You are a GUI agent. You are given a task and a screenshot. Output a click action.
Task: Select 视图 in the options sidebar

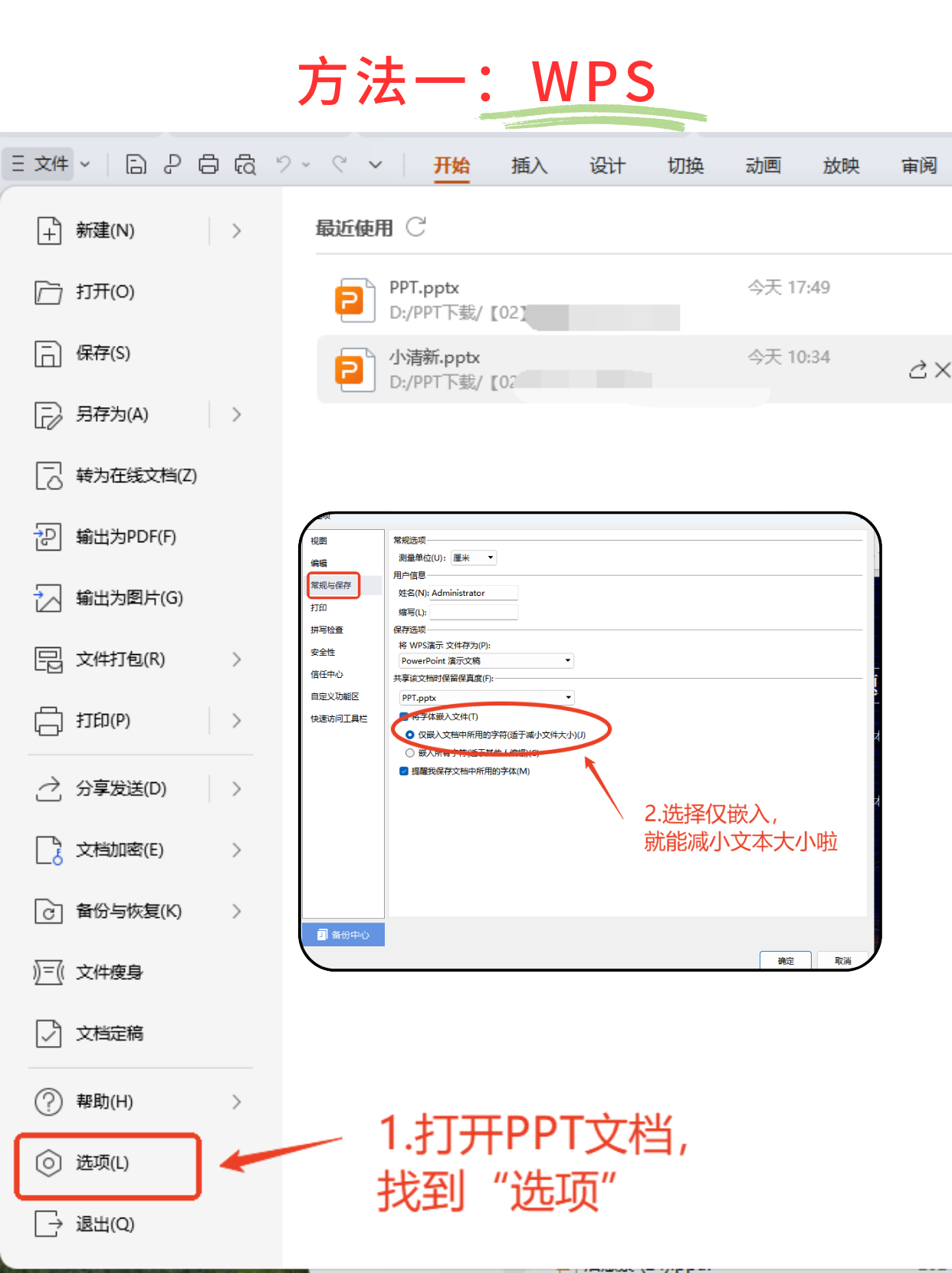319,541
